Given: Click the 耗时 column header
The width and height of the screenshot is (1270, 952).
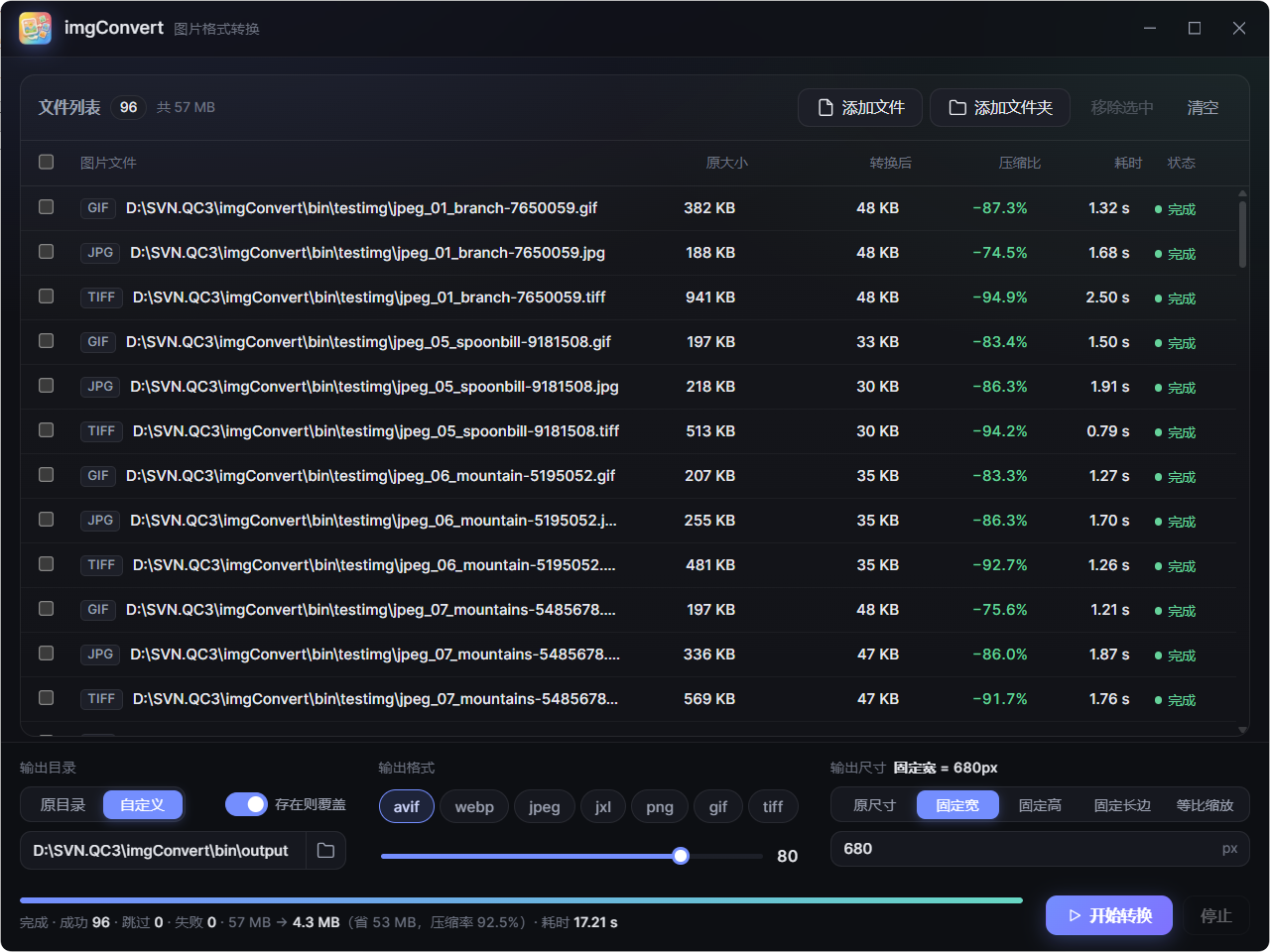Looking at the screenshot, I should coord(1128,163).
